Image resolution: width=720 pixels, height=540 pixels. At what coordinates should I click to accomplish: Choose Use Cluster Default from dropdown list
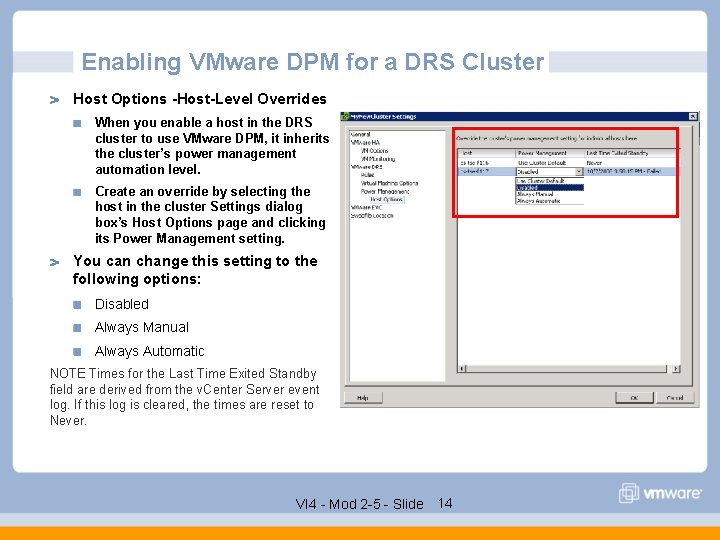click(x=550, y=181)
